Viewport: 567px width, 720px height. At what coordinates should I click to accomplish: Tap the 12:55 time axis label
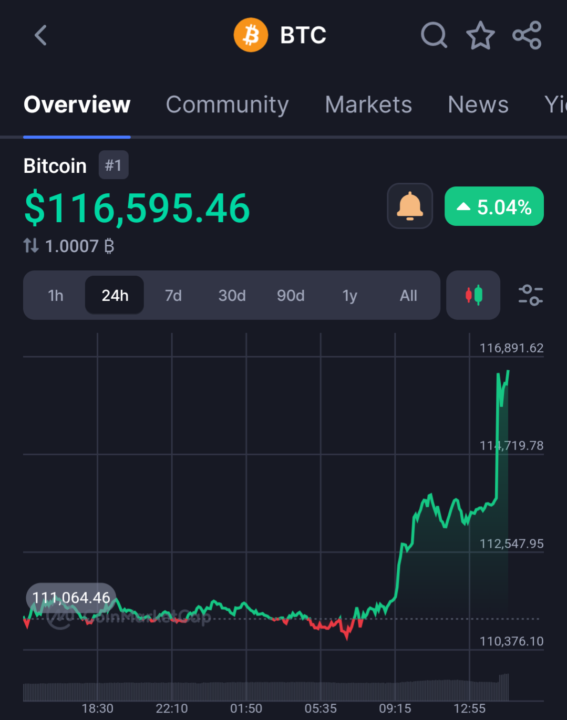(469, 709)
